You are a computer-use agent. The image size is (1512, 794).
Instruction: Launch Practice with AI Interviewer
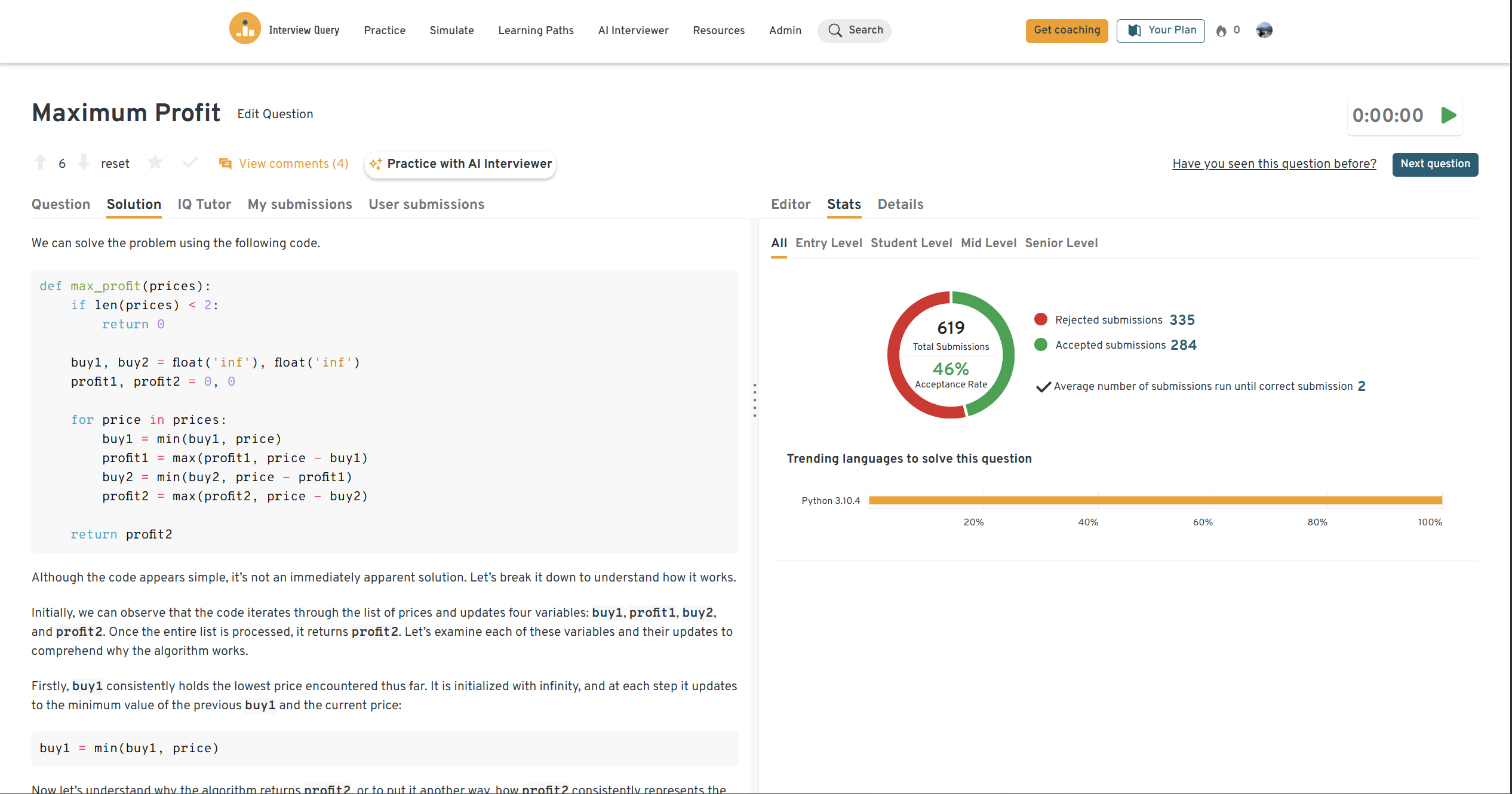point(460,164)
